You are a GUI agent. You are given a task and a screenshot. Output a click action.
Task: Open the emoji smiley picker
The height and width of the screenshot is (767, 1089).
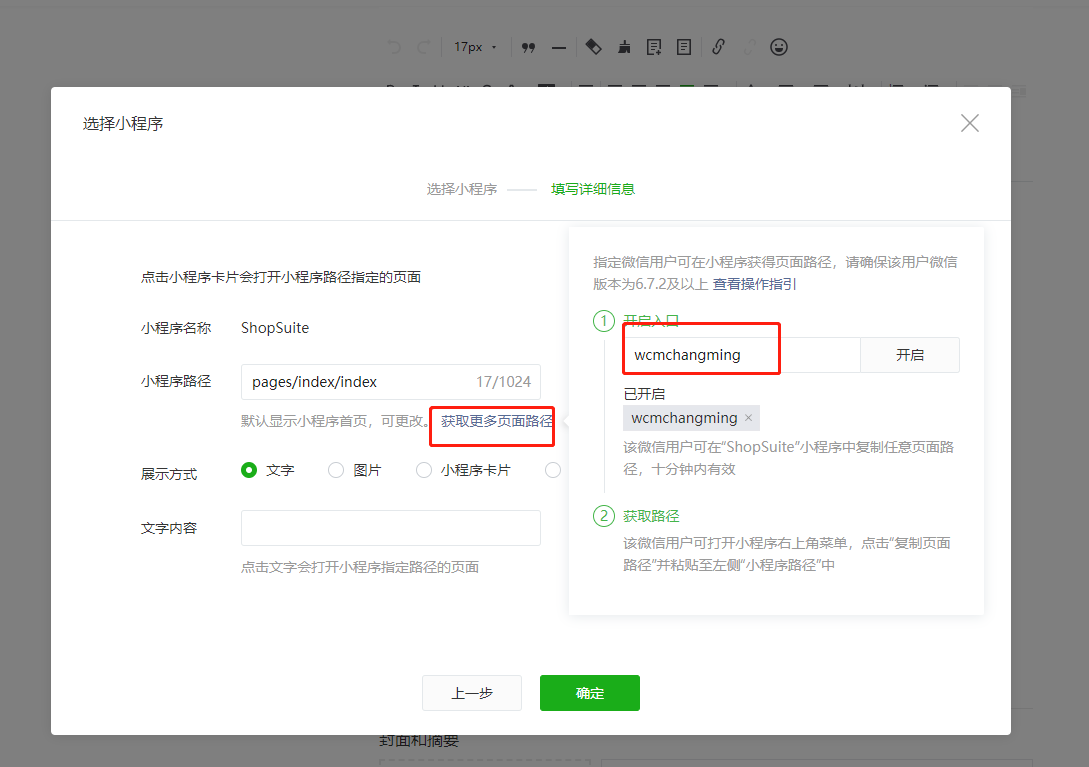click(x=779, y=47)
